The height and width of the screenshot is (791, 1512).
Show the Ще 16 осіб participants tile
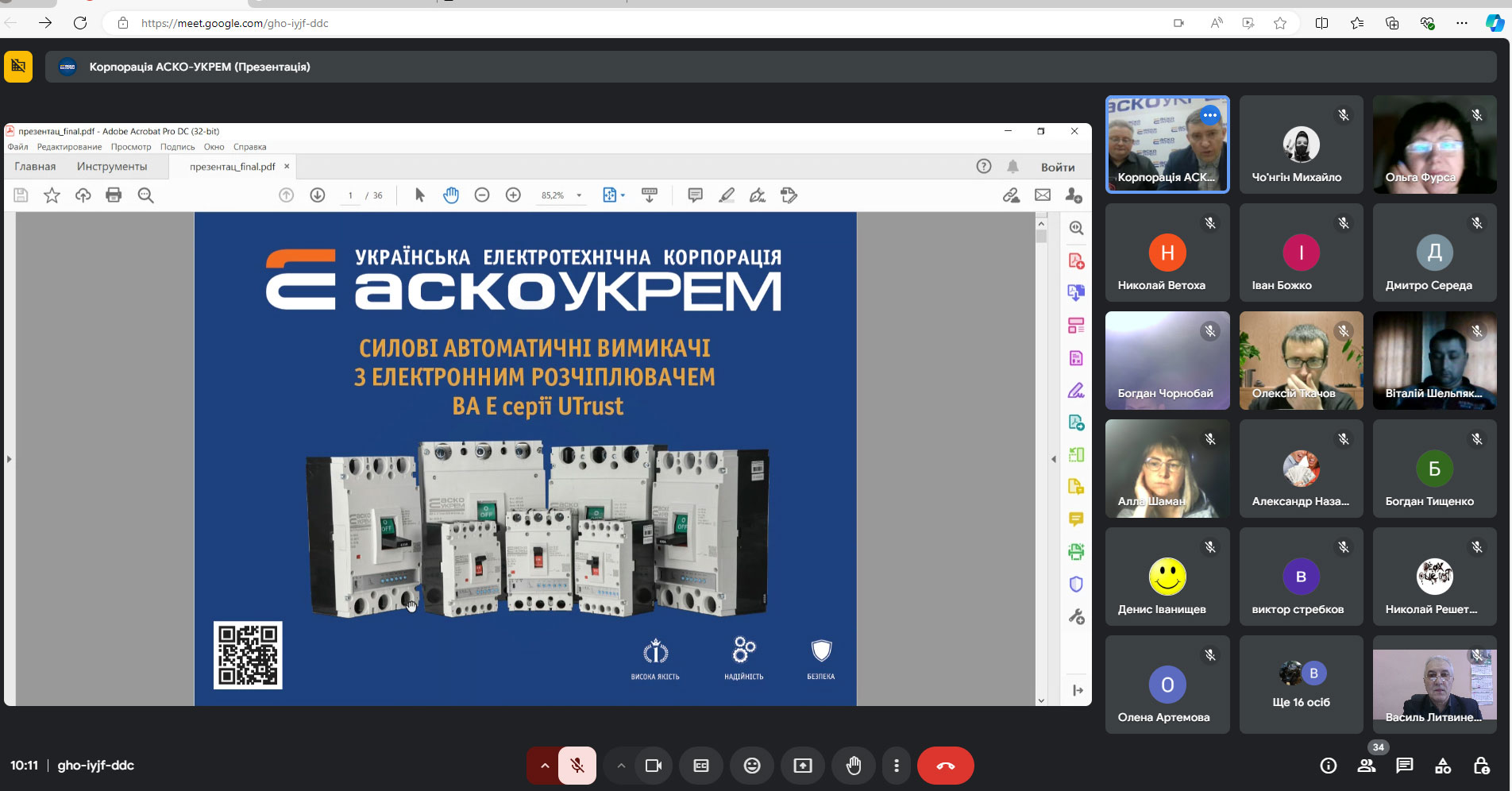1301,685
